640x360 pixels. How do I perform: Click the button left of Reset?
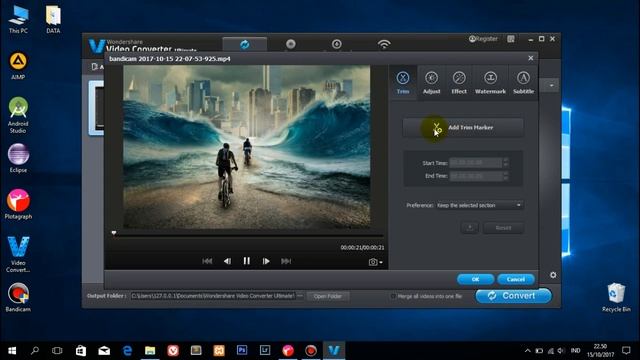[469, 228]
